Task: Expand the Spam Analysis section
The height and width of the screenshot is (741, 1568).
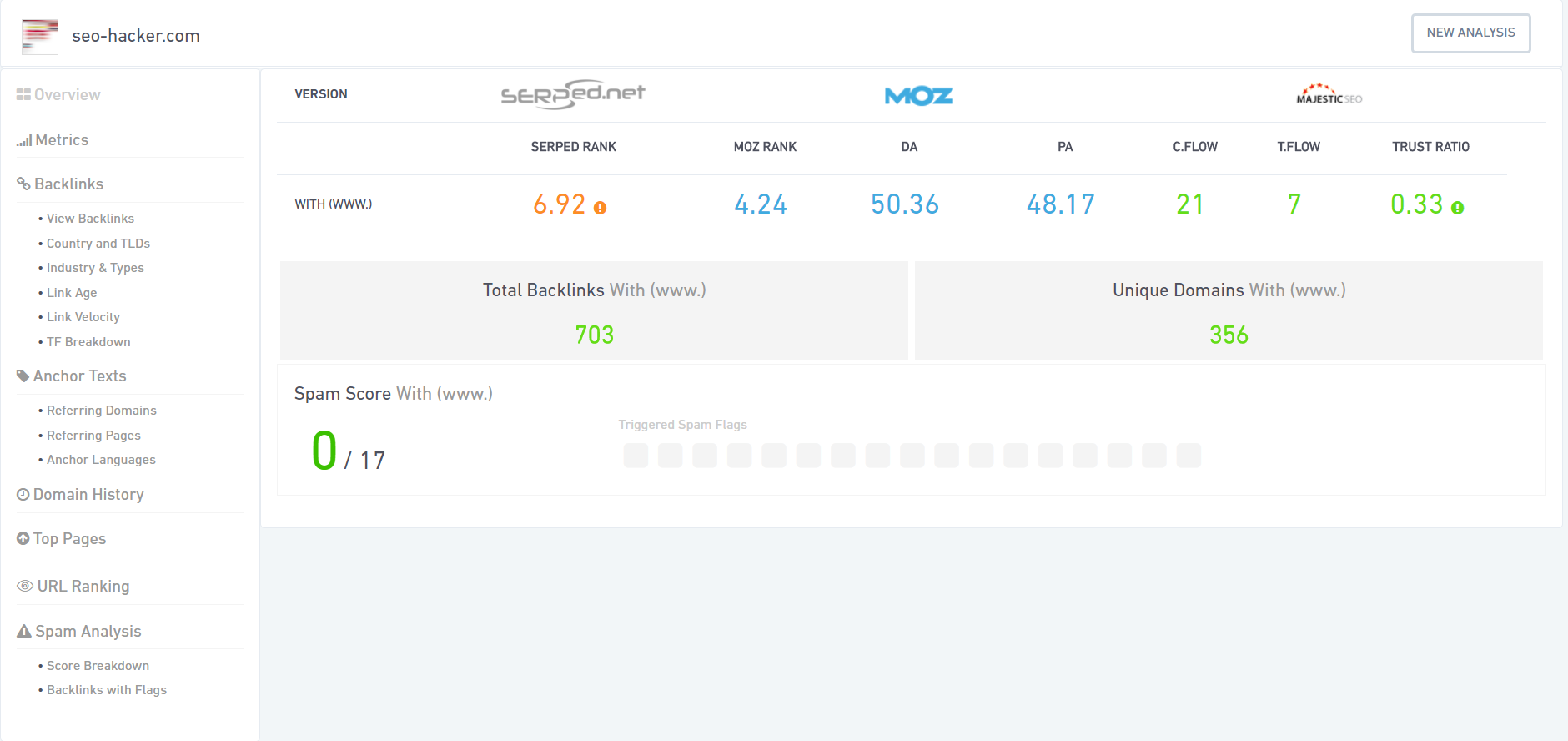Action: (x=88, y=632)
